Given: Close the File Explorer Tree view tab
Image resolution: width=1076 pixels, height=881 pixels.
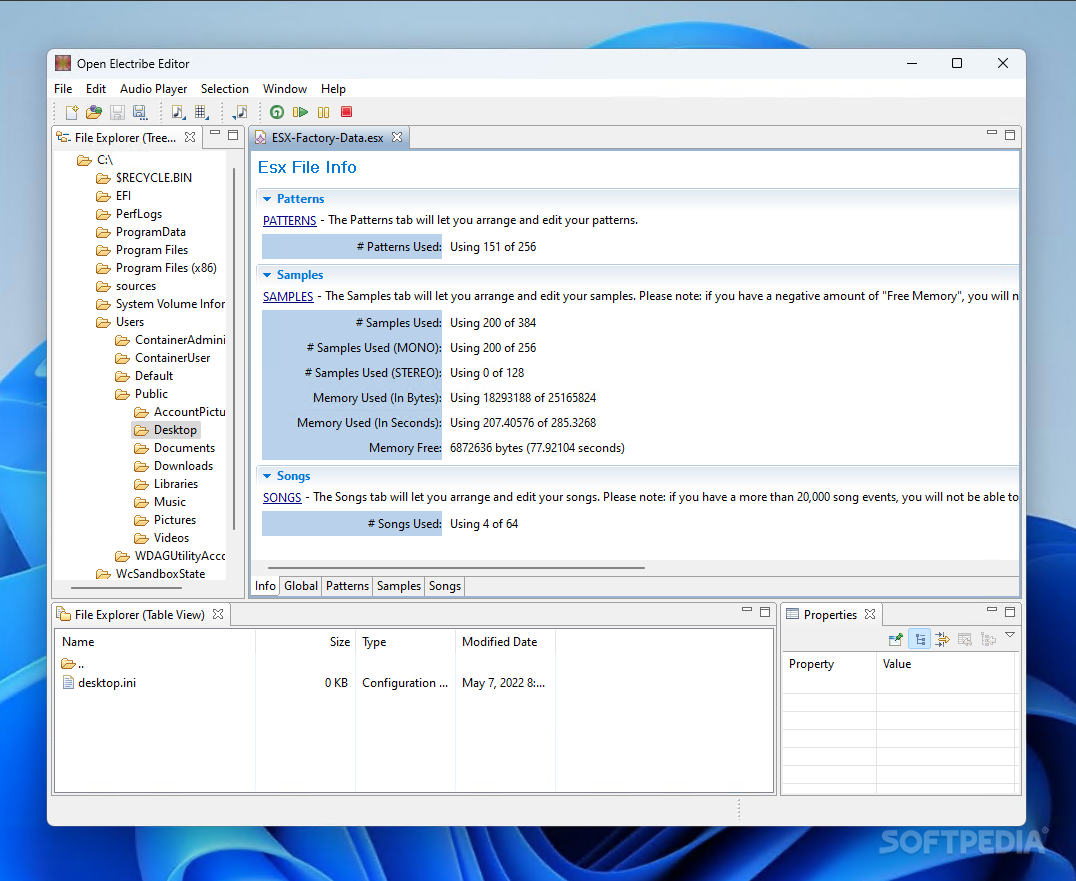Looking at the screenshot, I should tap(190, 137).
